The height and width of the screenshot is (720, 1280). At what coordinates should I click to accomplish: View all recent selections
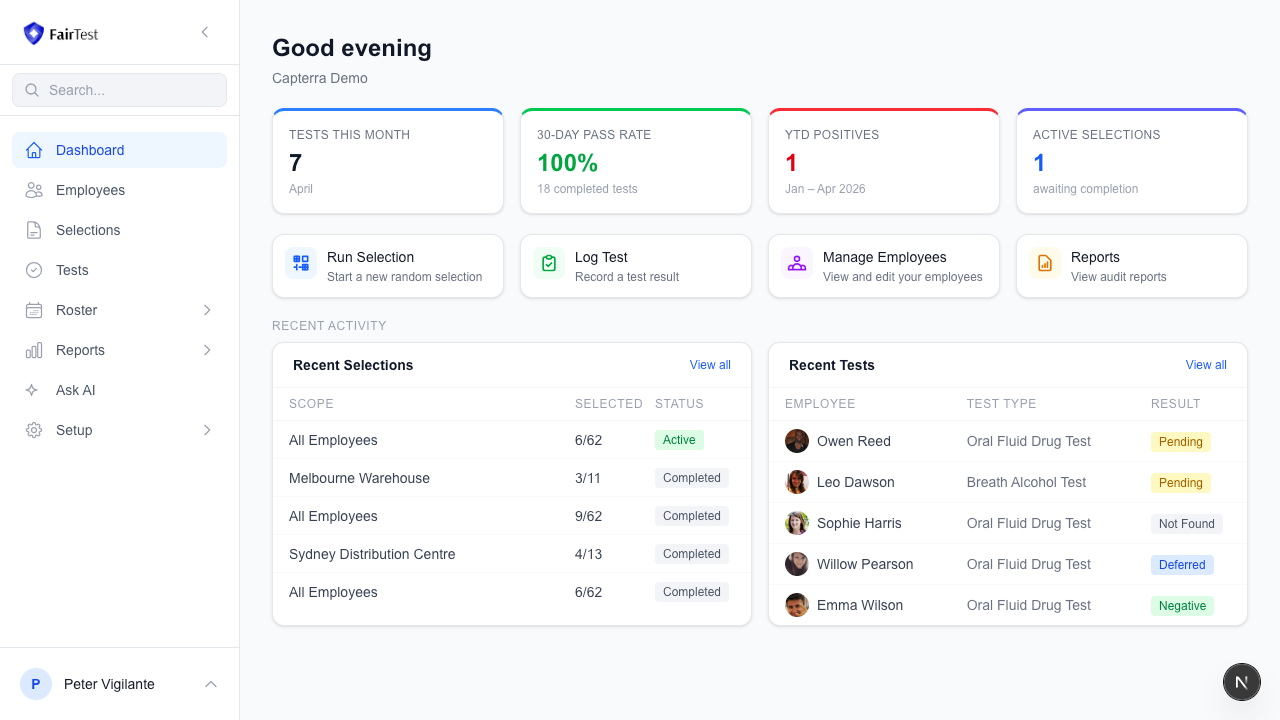(x=710, y=365)
